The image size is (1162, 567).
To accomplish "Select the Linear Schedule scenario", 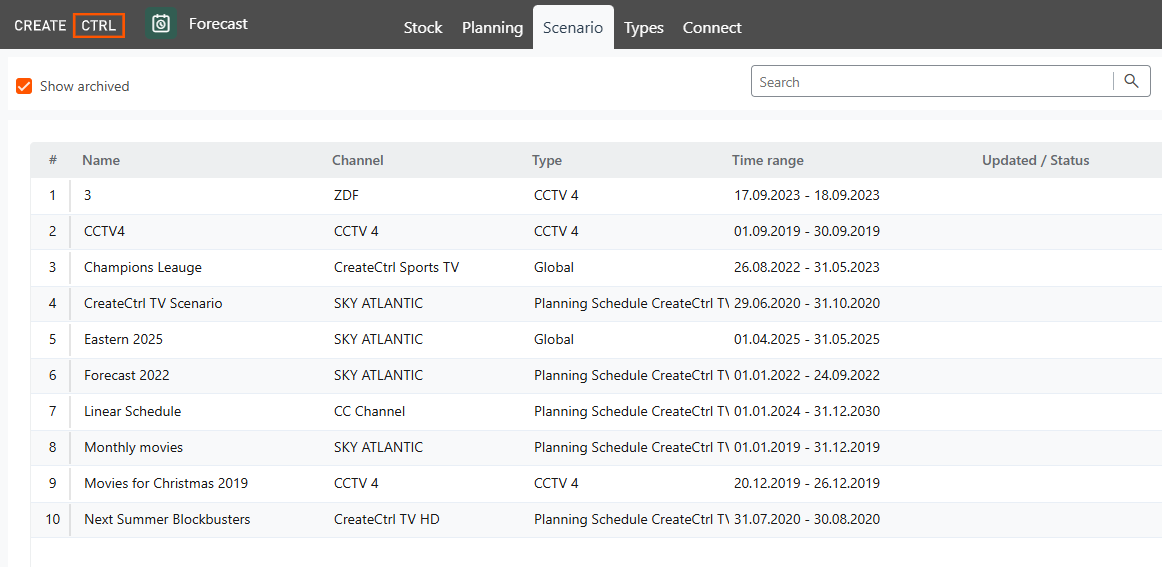I will [133, 411].
